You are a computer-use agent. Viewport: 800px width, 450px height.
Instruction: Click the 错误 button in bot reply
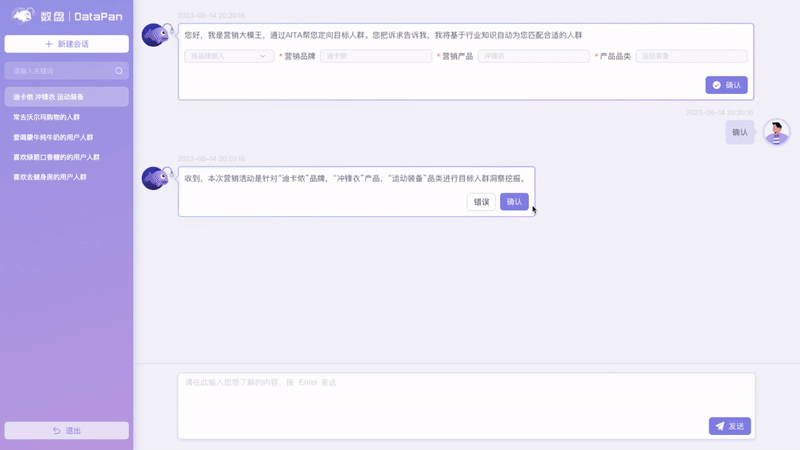481,202
